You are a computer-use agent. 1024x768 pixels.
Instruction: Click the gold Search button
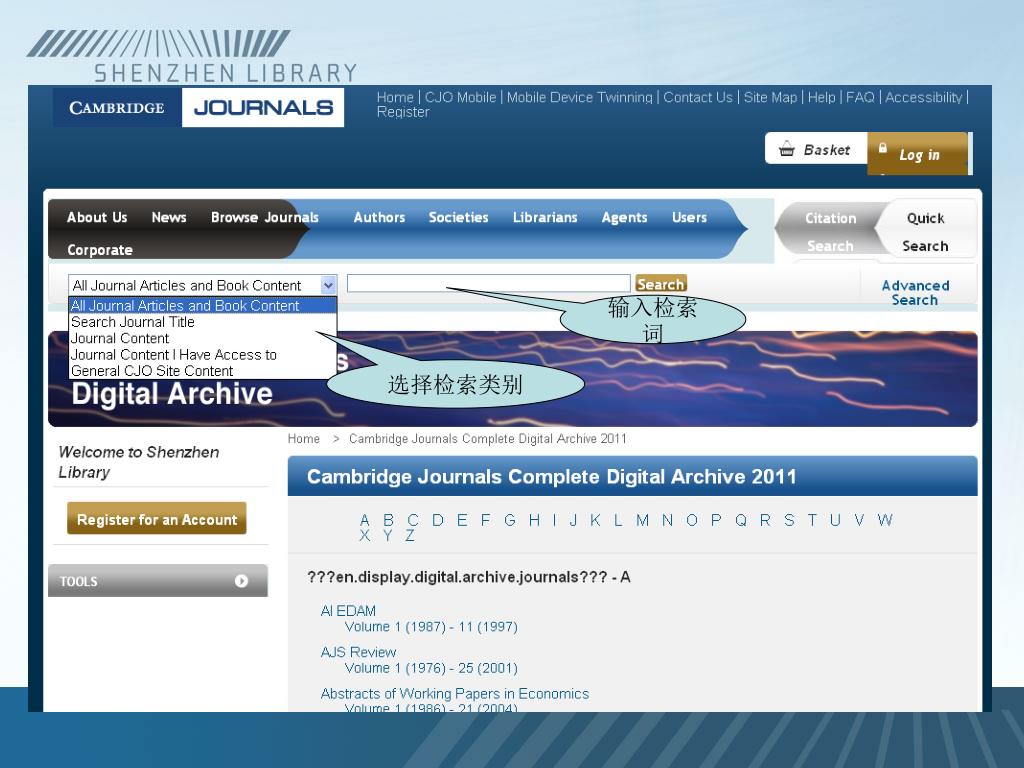tap(660, 283)
